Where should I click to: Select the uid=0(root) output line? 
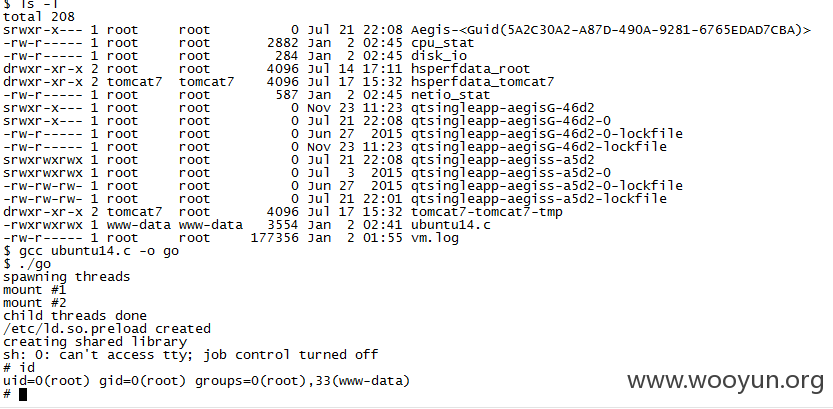pos(206,381)
